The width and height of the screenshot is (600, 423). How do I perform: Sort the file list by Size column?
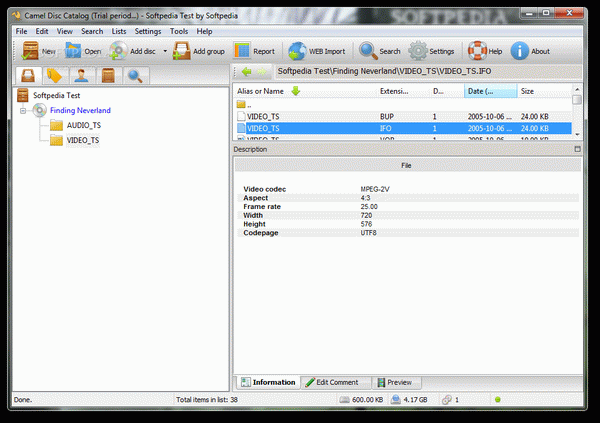[x=540, y=91]
